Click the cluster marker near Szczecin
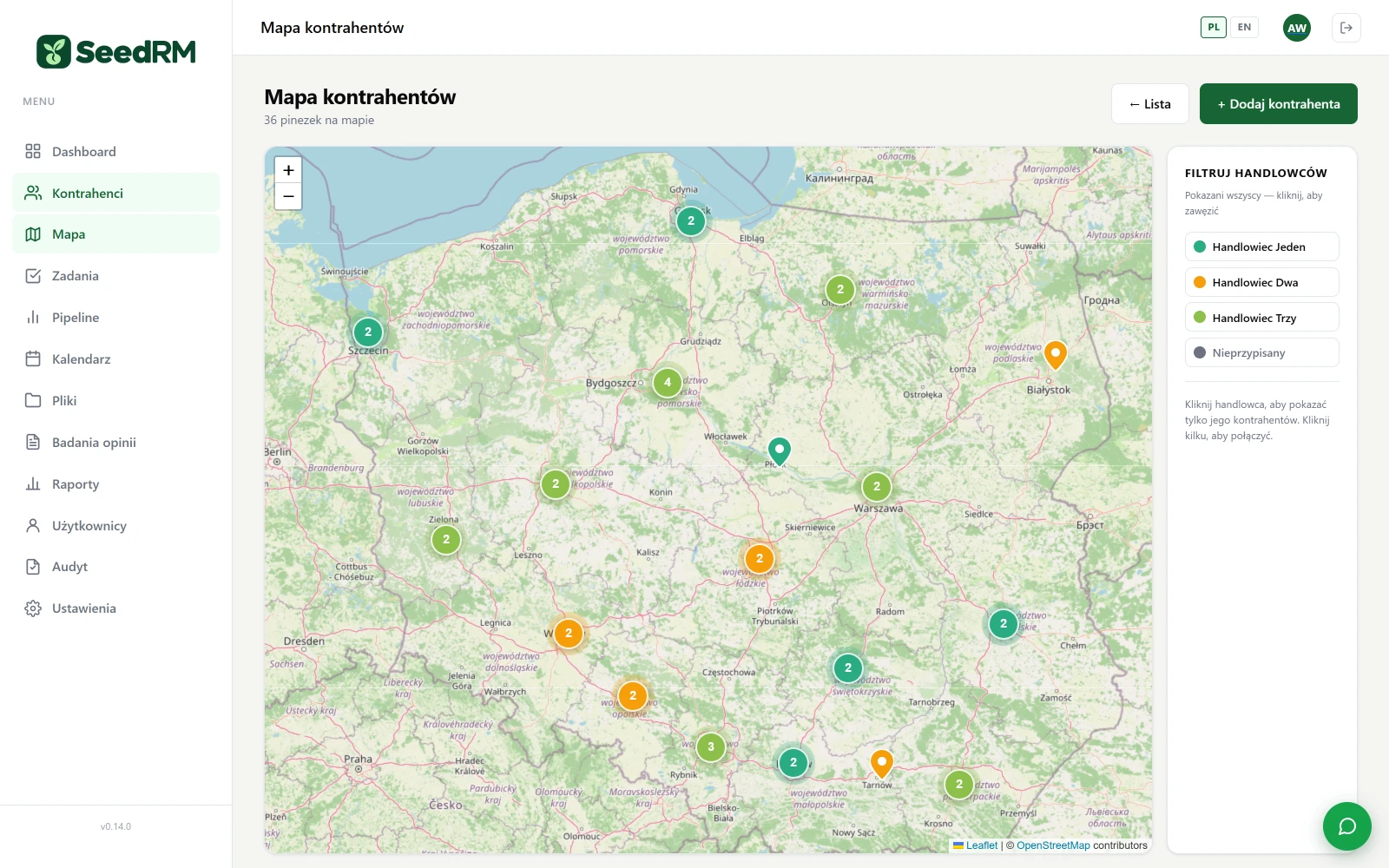The image size is (1389, 868). tap(368, 332)
